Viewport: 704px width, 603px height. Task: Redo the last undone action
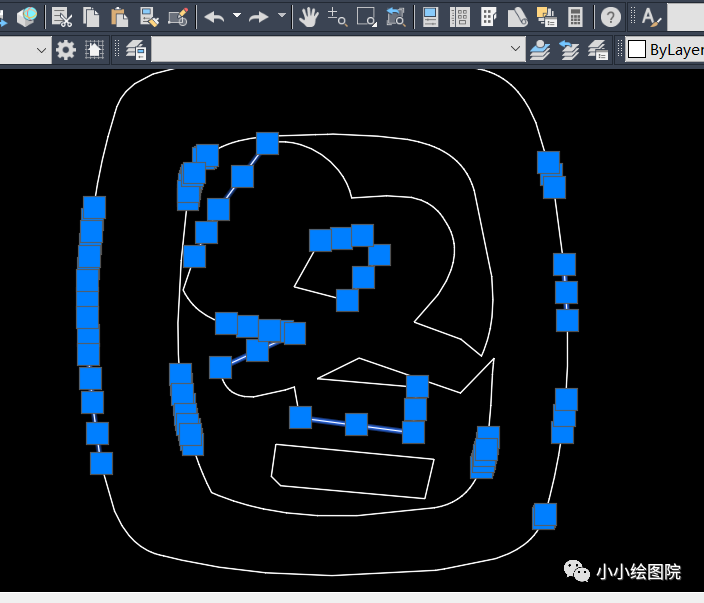pos(259,17)
